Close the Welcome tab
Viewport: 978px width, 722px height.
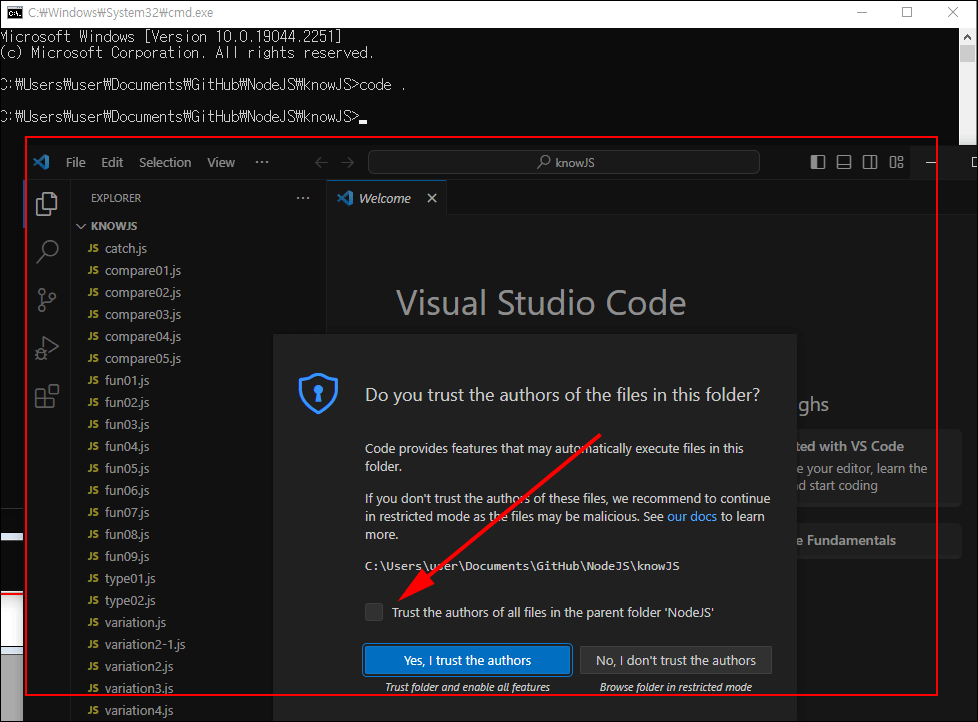[x=432, y=198]
